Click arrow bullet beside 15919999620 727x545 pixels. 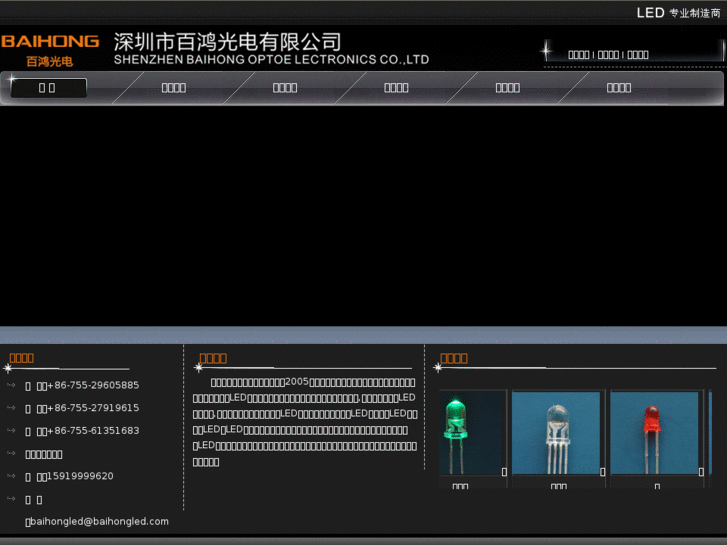pos(11,476)
